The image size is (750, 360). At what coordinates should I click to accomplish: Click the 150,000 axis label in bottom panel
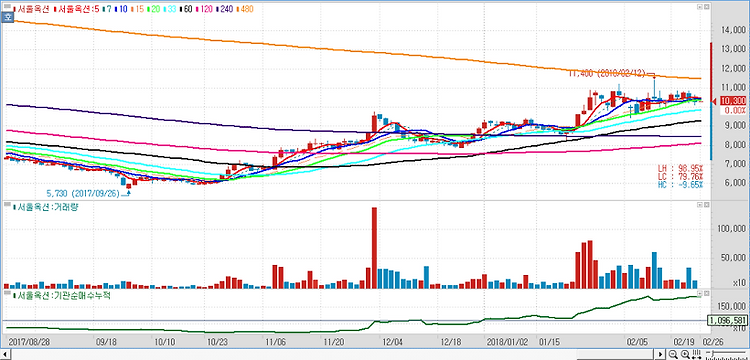tap(731, 307)
